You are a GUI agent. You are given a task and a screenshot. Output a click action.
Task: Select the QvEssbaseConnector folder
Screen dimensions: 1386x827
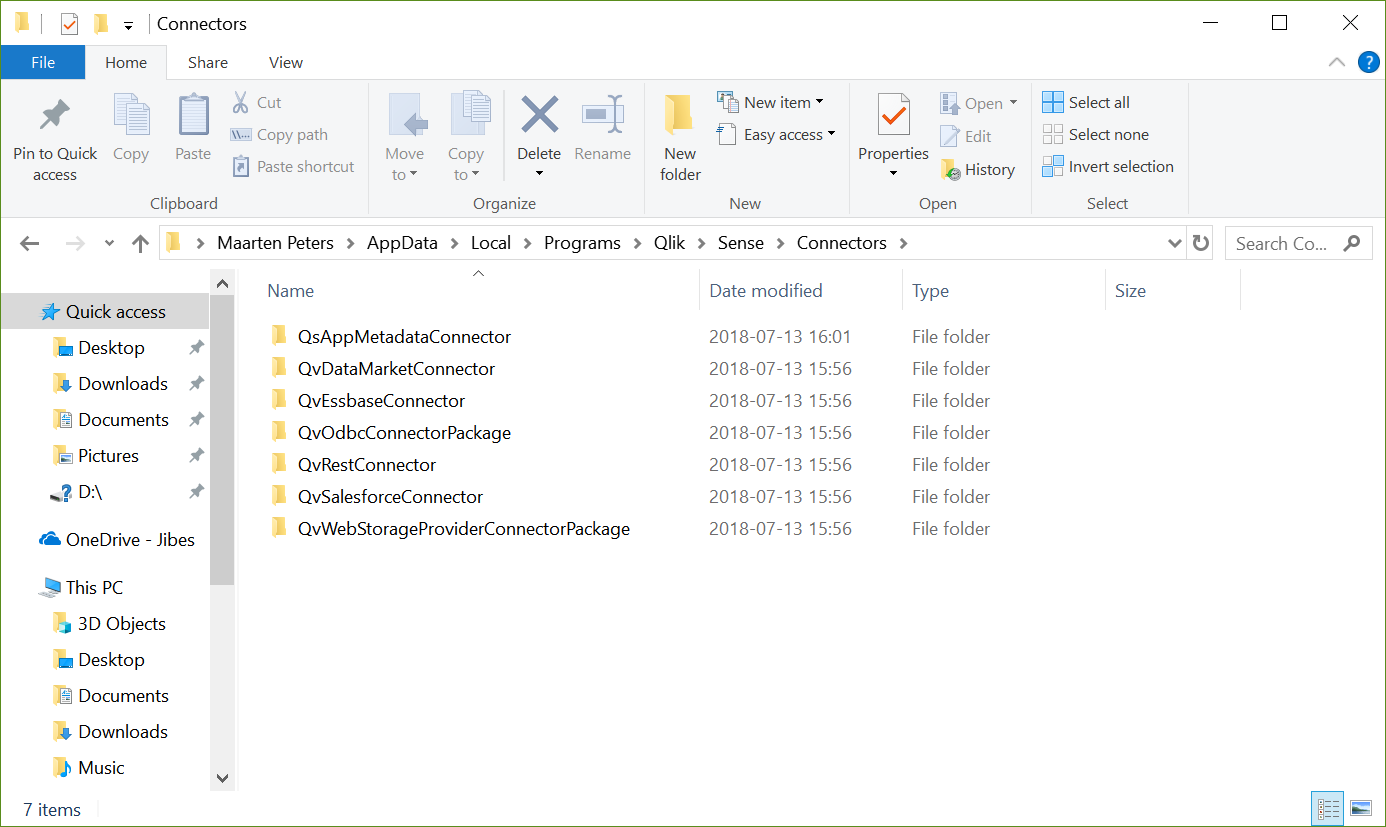click(x=367, y=400)
